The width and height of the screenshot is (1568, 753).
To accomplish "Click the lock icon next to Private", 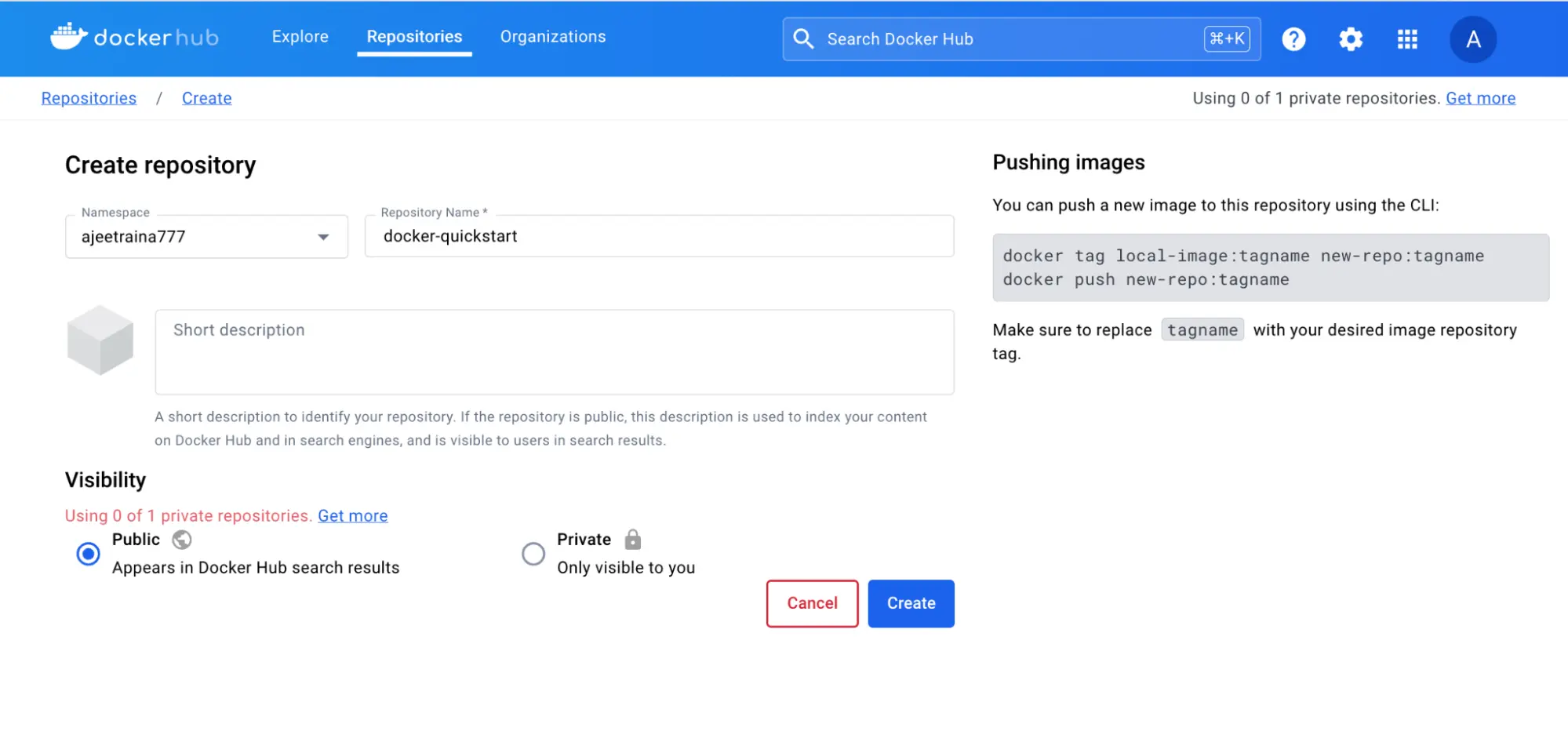I will [x=633, y=539].
